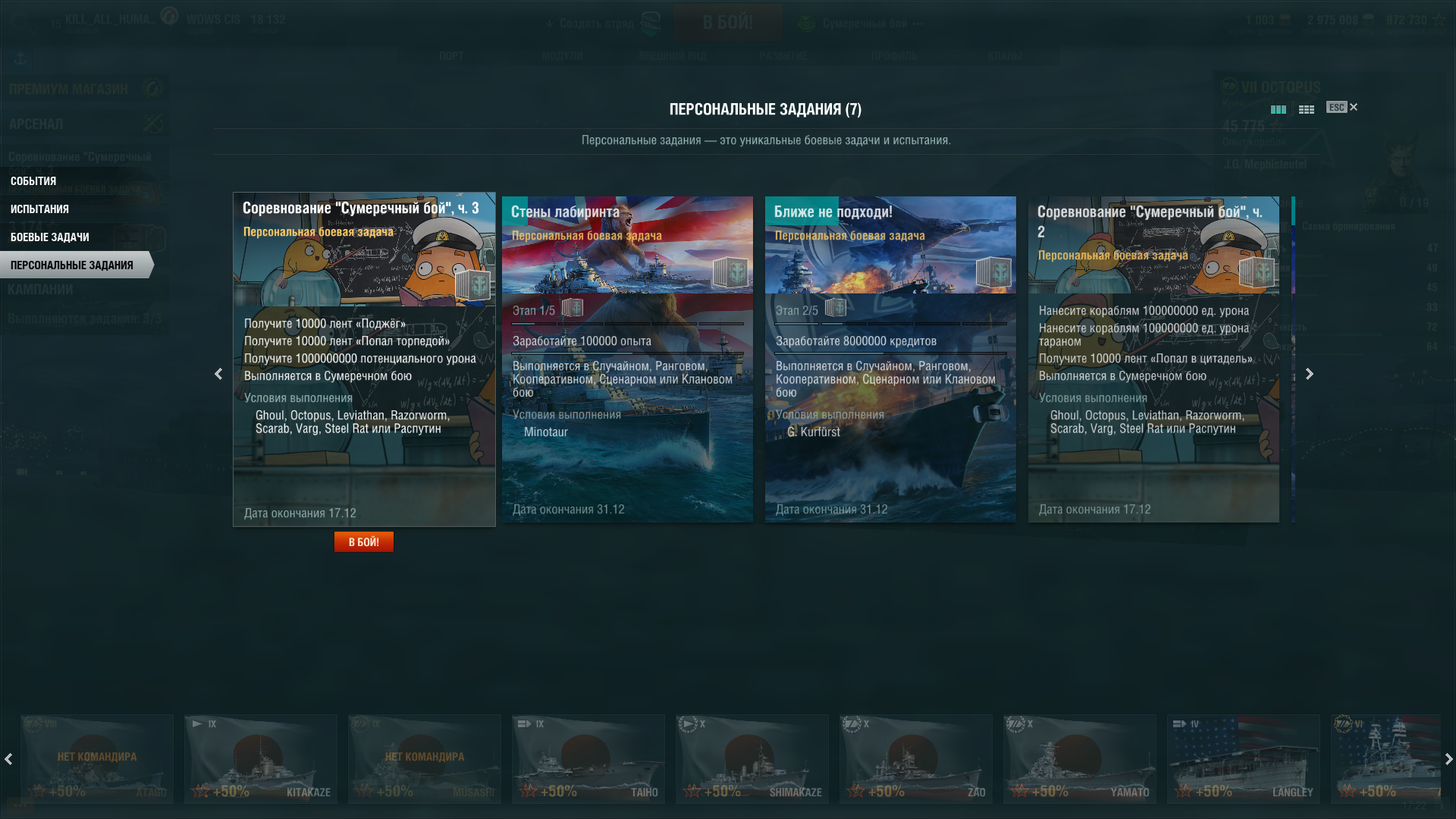The height and width of the screenshot is (819, 1456).
Task: Click the "Этап 2/5" stage progress bar
Action: (891, 324)
